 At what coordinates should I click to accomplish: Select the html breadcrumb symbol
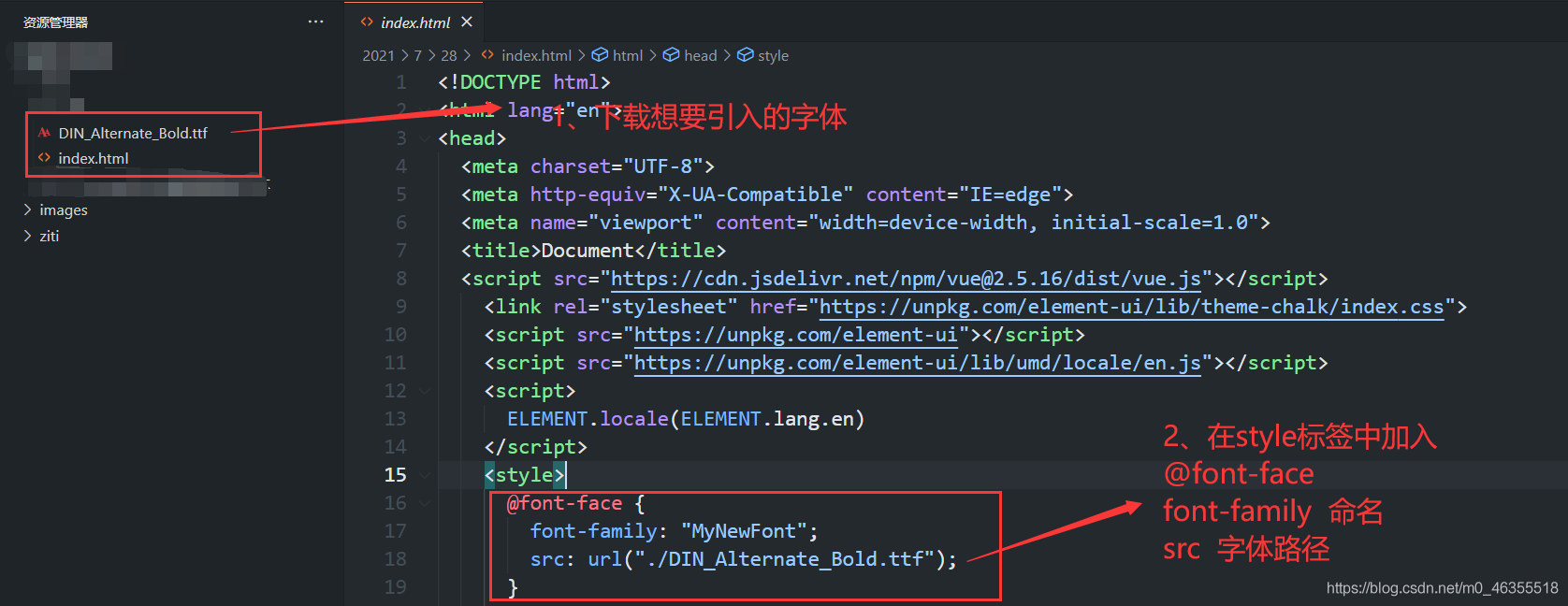[x=628, y=56]
